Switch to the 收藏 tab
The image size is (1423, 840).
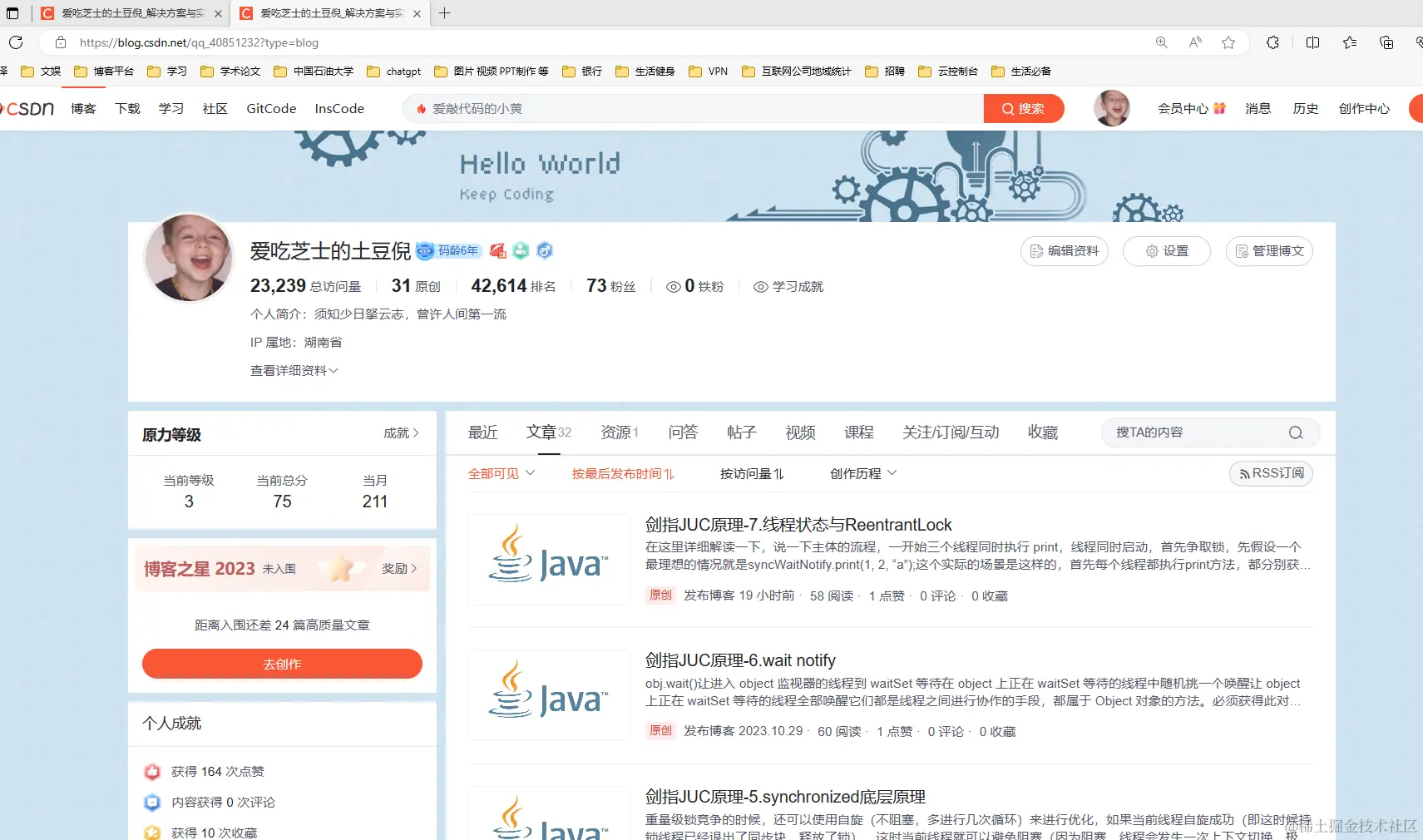click(1043, 432)
